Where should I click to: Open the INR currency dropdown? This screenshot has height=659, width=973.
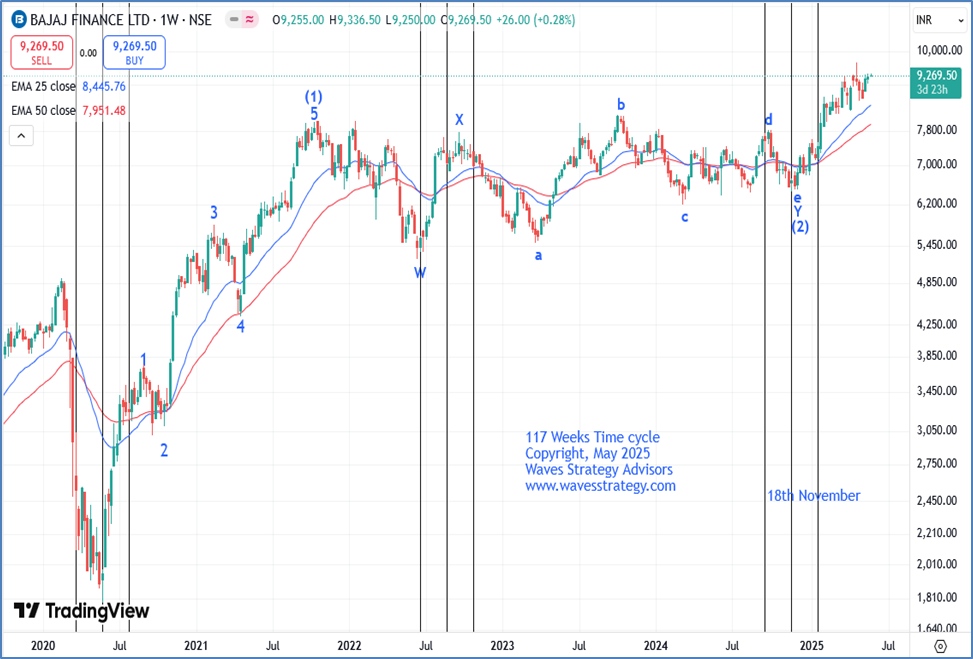pos(939,20)
